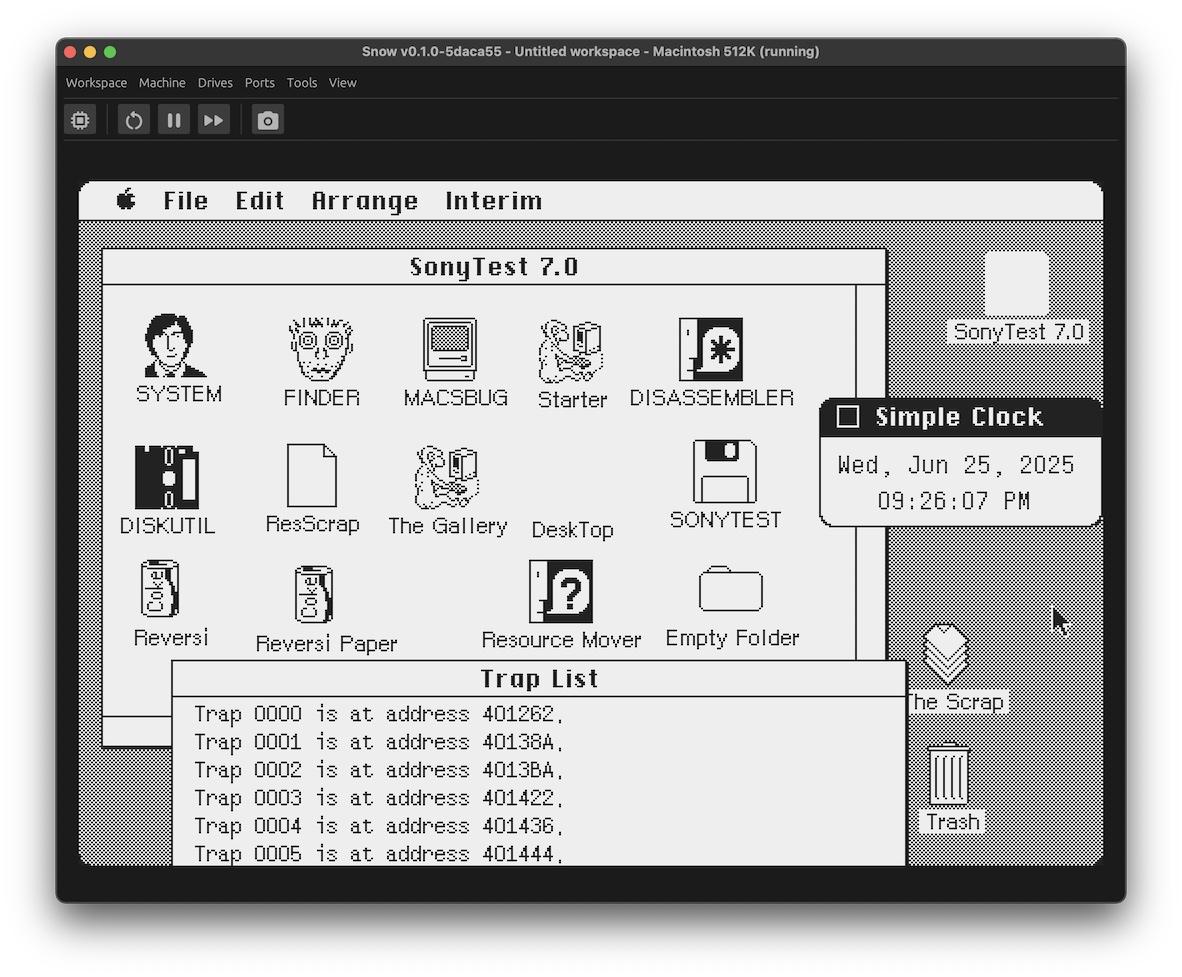
Task: Click the SonyTest 7.0 window title bar
Action: (x=494, y=267)
